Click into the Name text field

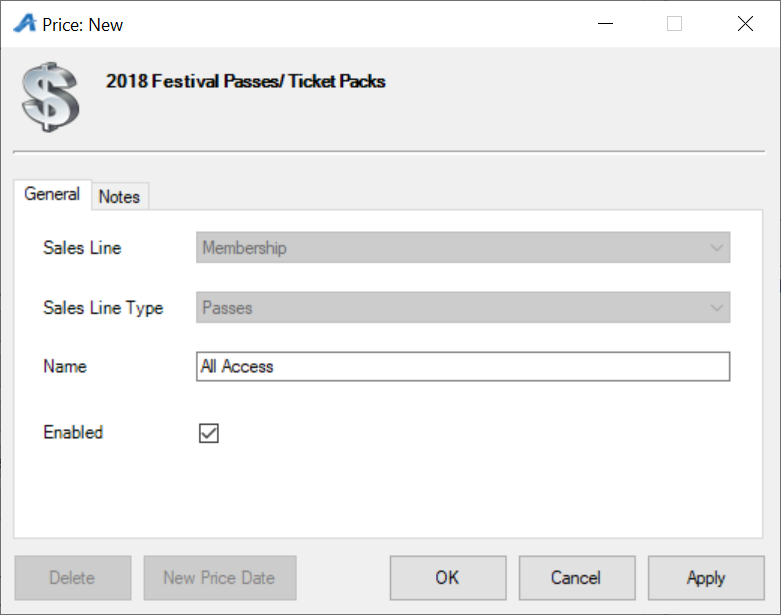point(463,367)
